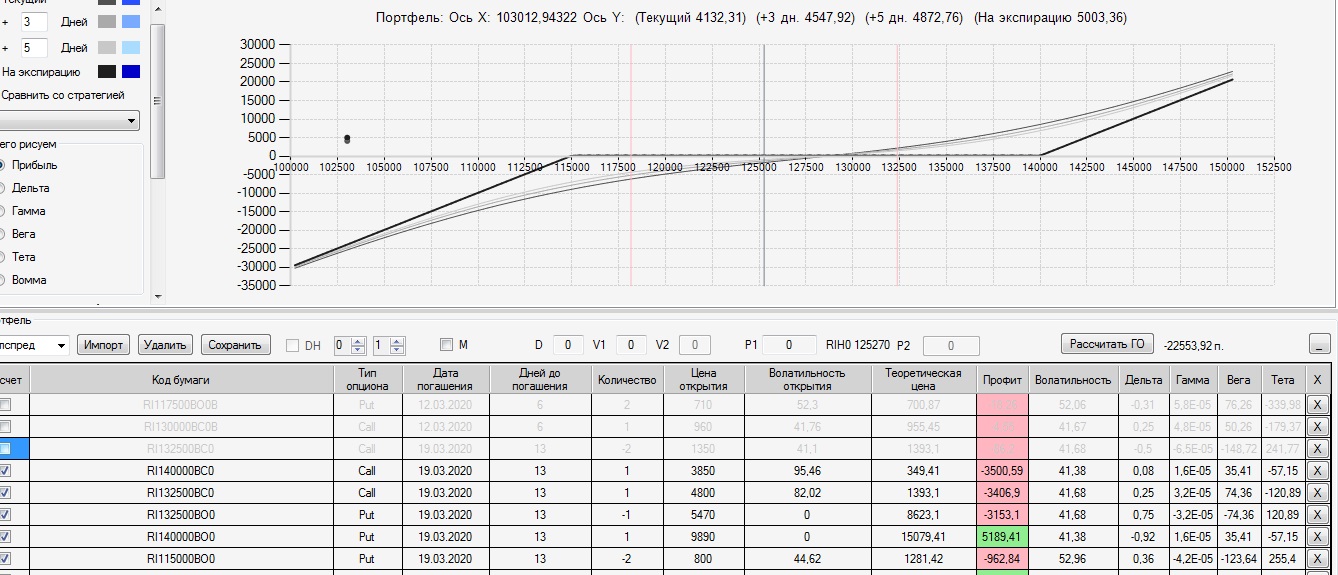The width and height of the screenshot is (1338, 575).
Task: Uncheck the RI140000BO0 Put row checkbox
Action: click(5, 536)
